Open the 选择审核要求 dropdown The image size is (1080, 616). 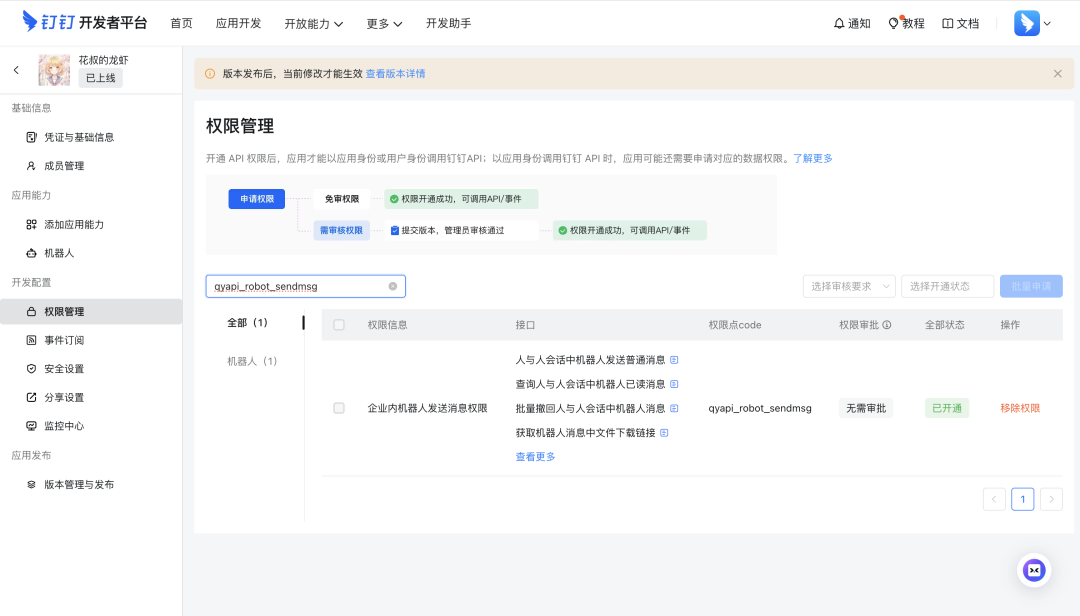pos(849,286)
